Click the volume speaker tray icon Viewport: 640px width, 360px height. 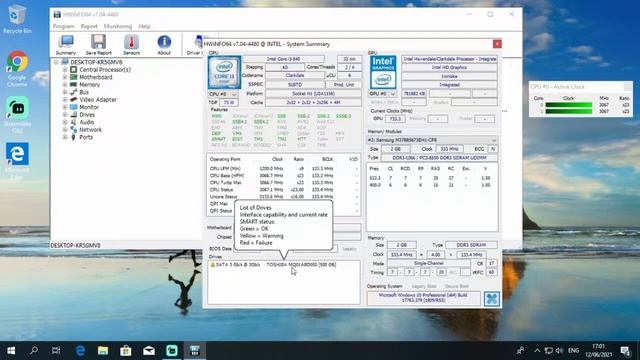[560, 351]
